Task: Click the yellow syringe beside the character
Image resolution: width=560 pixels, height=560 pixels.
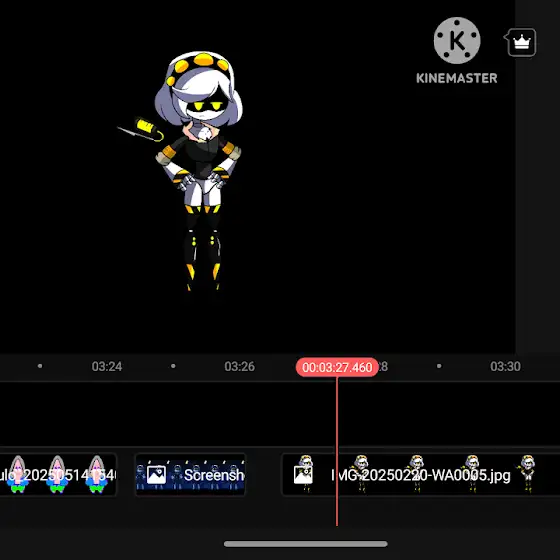Action: 141,129
